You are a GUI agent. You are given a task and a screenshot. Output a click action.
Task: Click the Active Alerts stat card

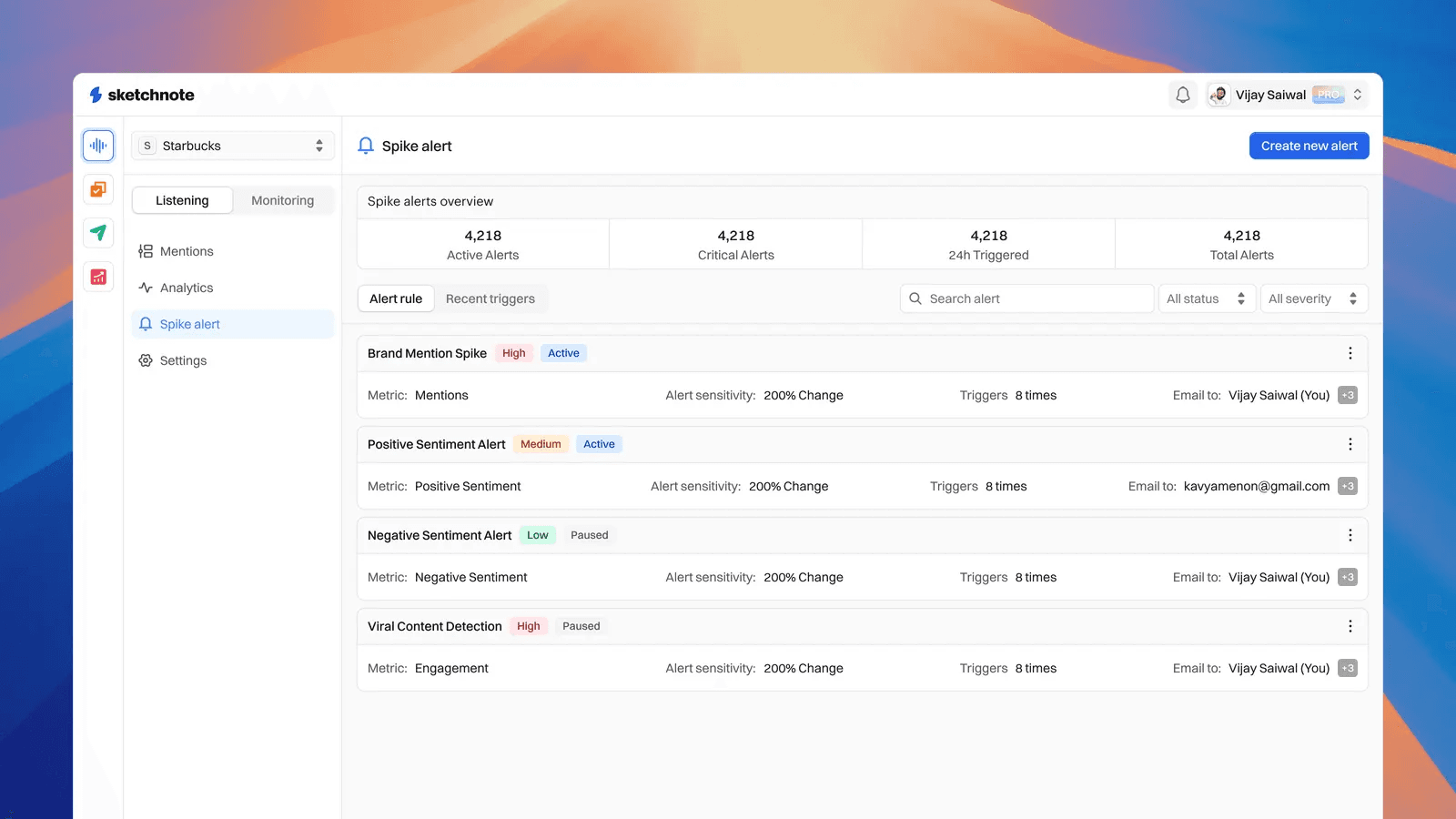(483, 245)
